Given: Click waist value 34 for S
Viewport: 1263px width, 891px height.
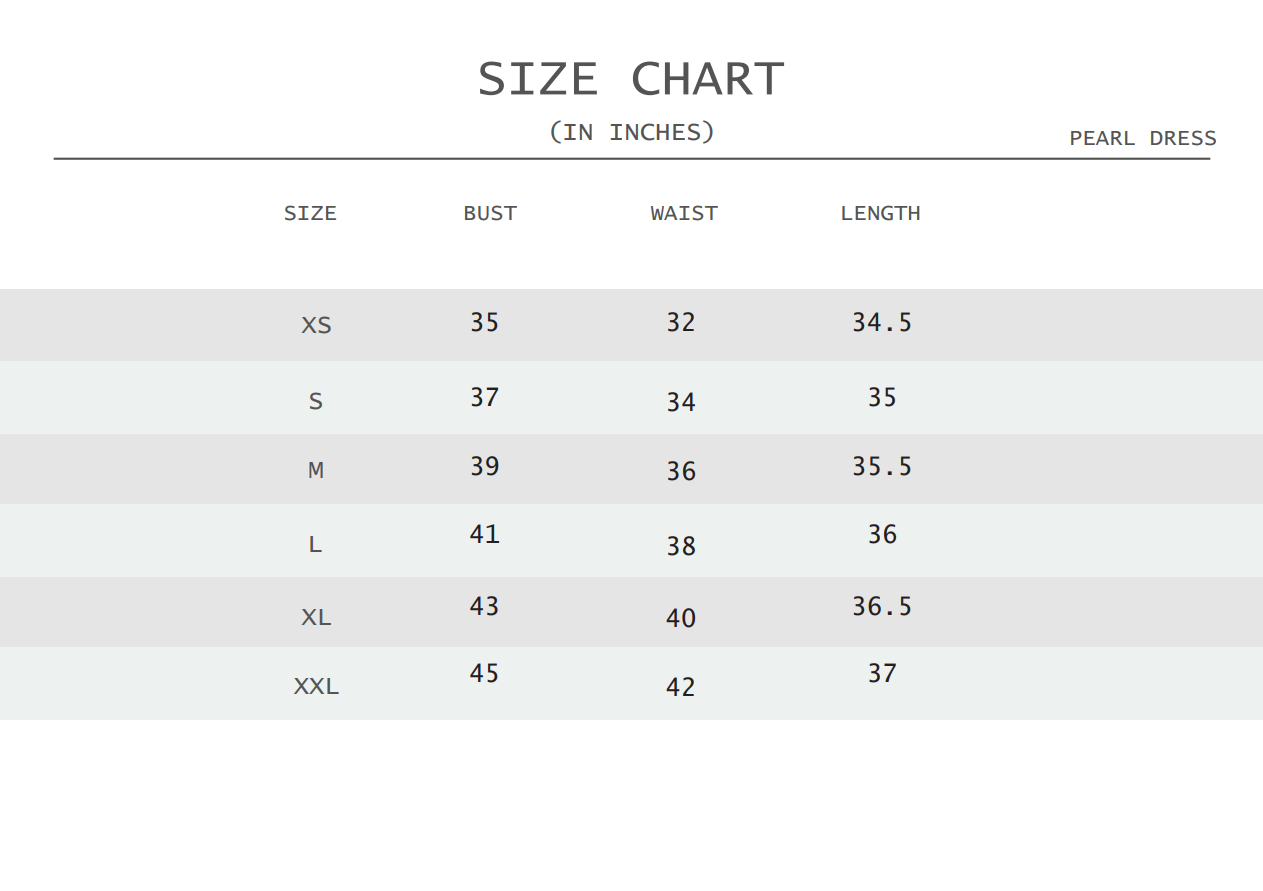Looking at the screenshot, I should click(x=681, y=402).
